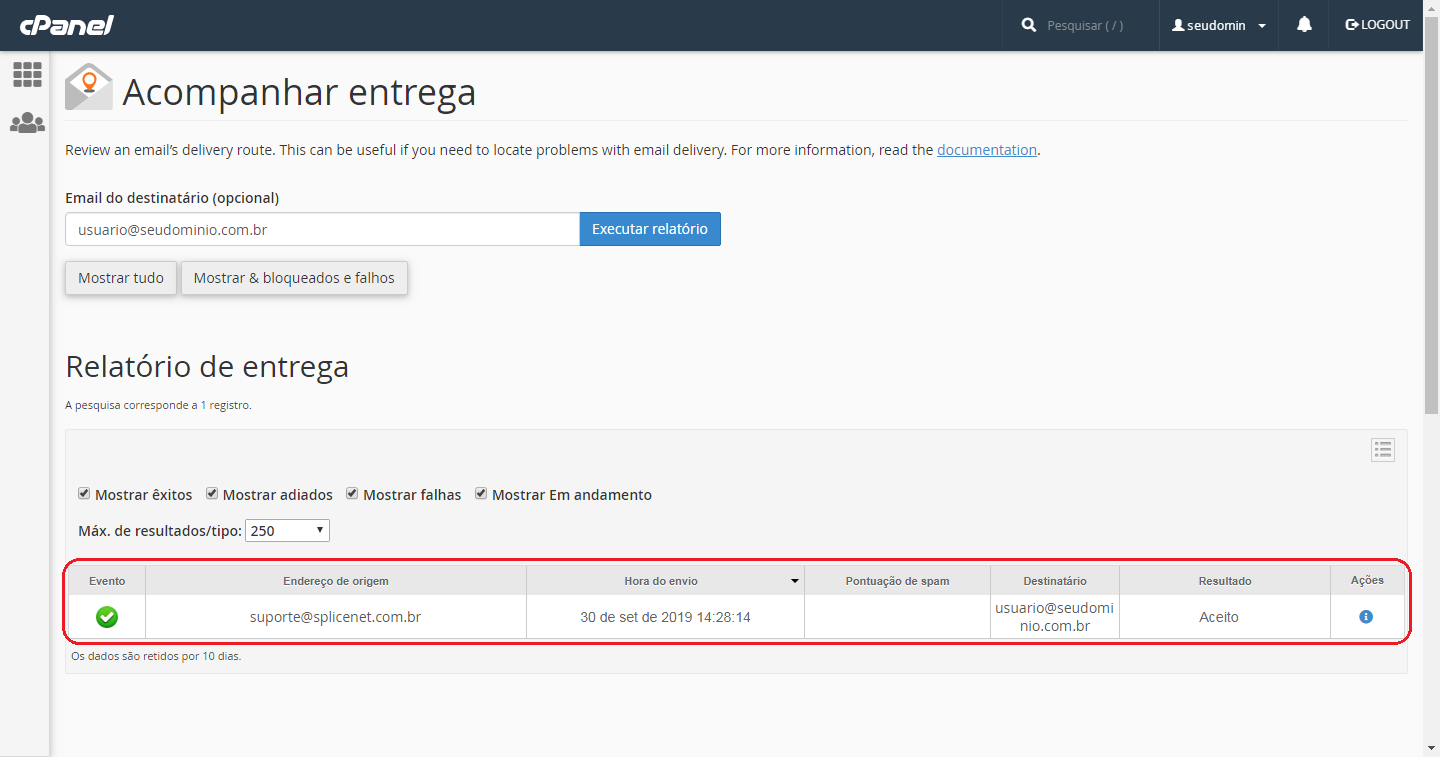
Task: Click the LOGOUT link
Action: [1378, 25]
